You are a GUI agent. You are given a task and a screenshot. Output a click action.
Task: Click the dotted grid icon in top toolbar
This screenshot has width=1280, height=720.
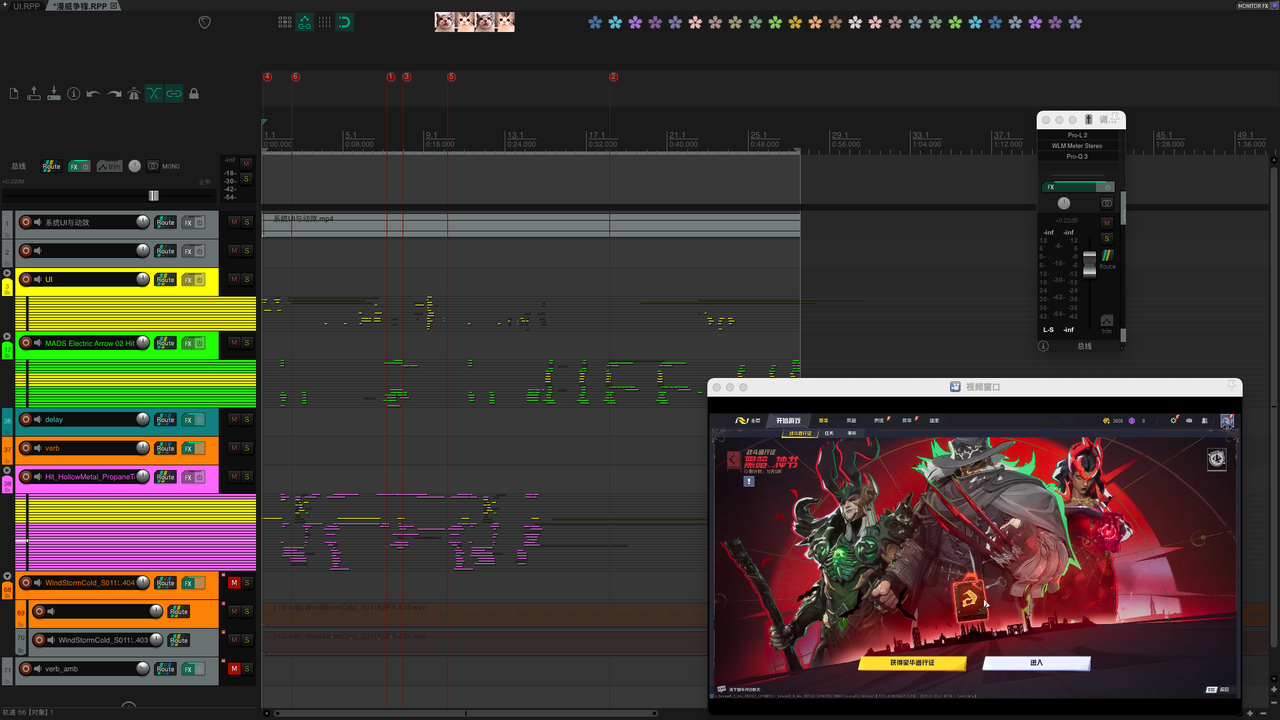point(285,22)
